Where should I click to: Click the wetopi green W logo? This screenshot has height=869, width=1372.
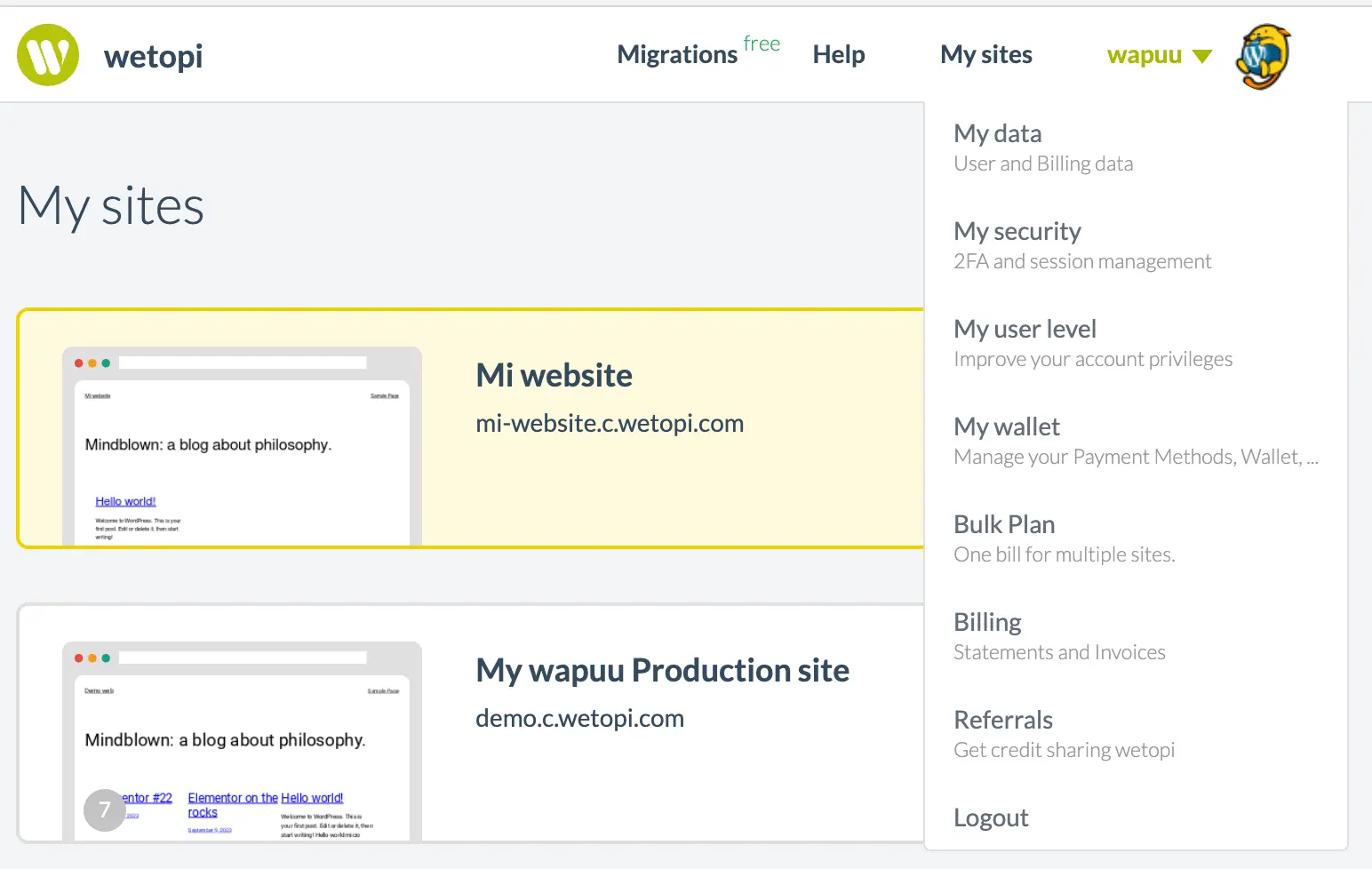point(48,55)
